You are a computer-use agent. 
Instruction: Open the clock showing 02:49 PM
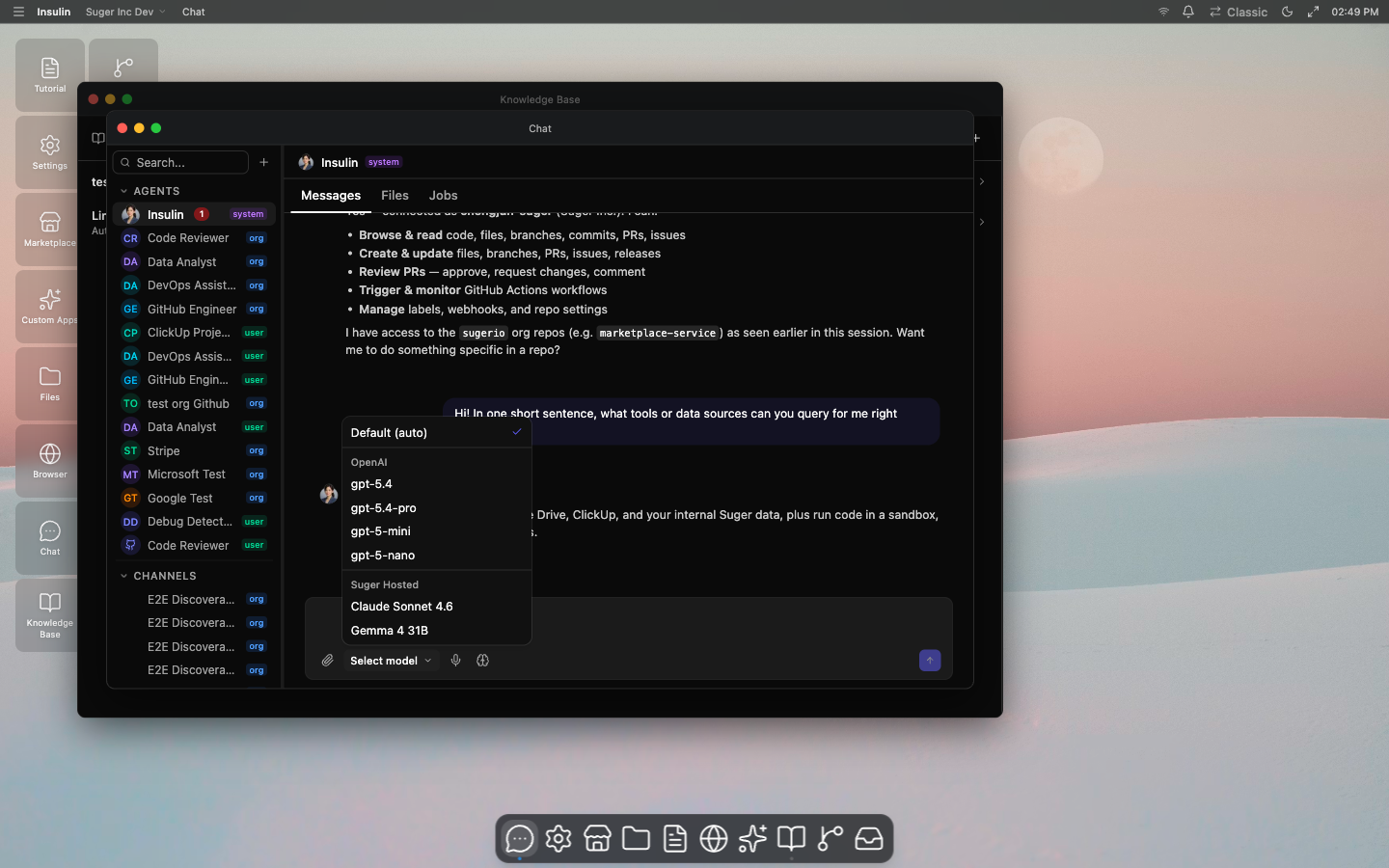click(x=1354, y=12)
